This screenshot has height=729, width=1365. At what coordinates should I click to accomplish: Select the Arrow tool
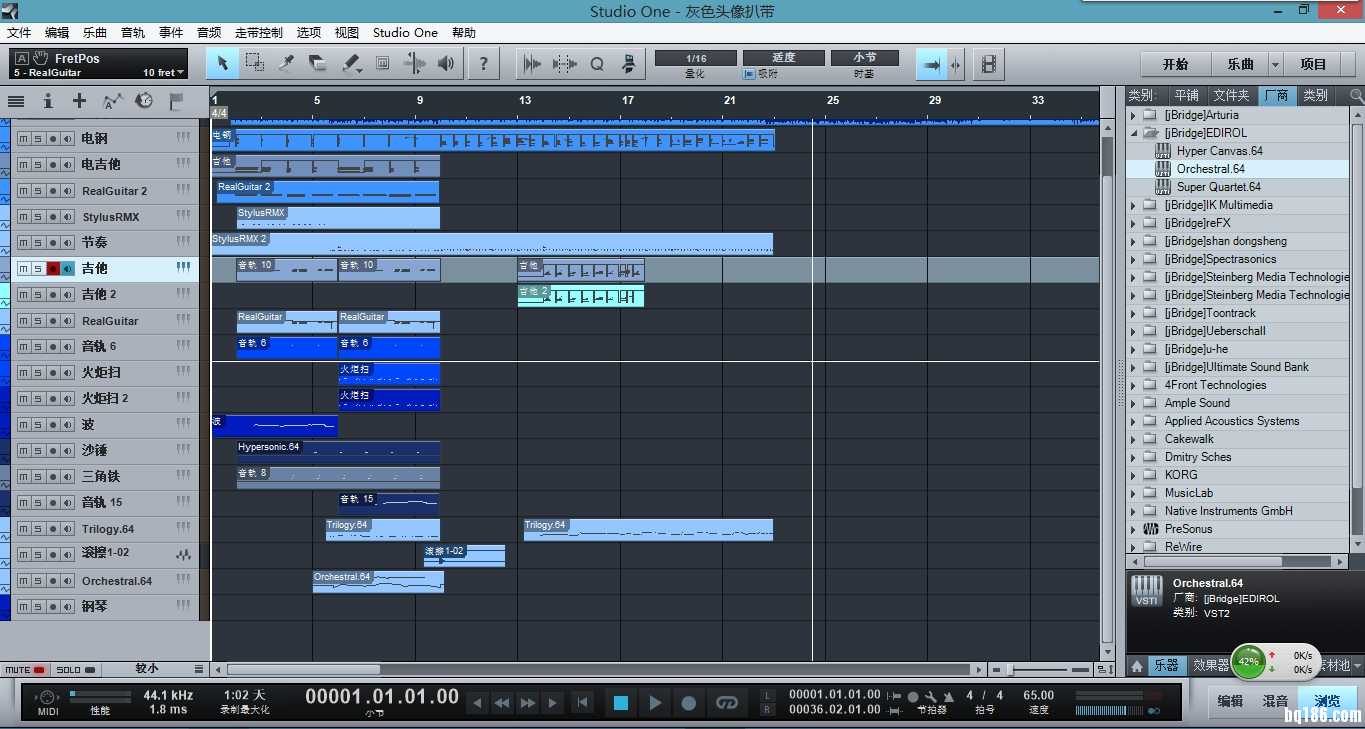tap(222, 64)
